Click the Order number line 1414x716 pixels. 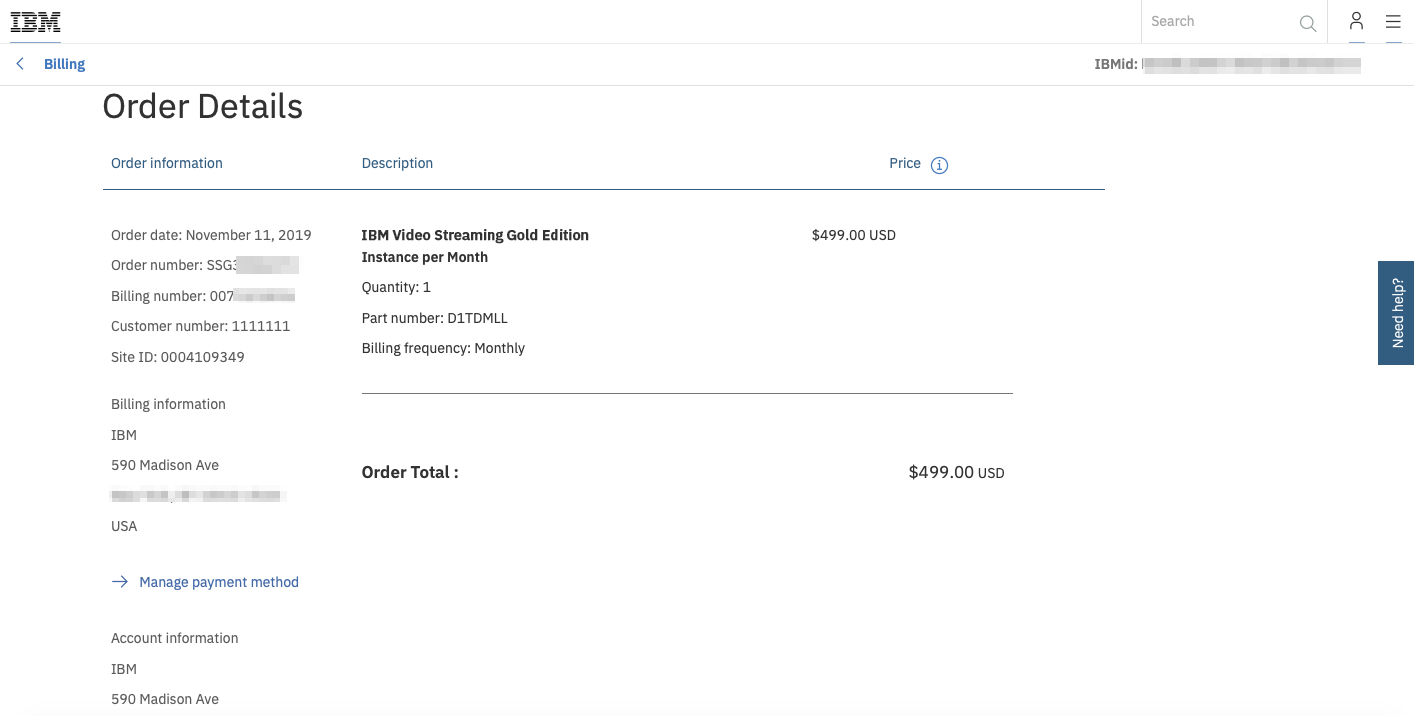(205, 265)
